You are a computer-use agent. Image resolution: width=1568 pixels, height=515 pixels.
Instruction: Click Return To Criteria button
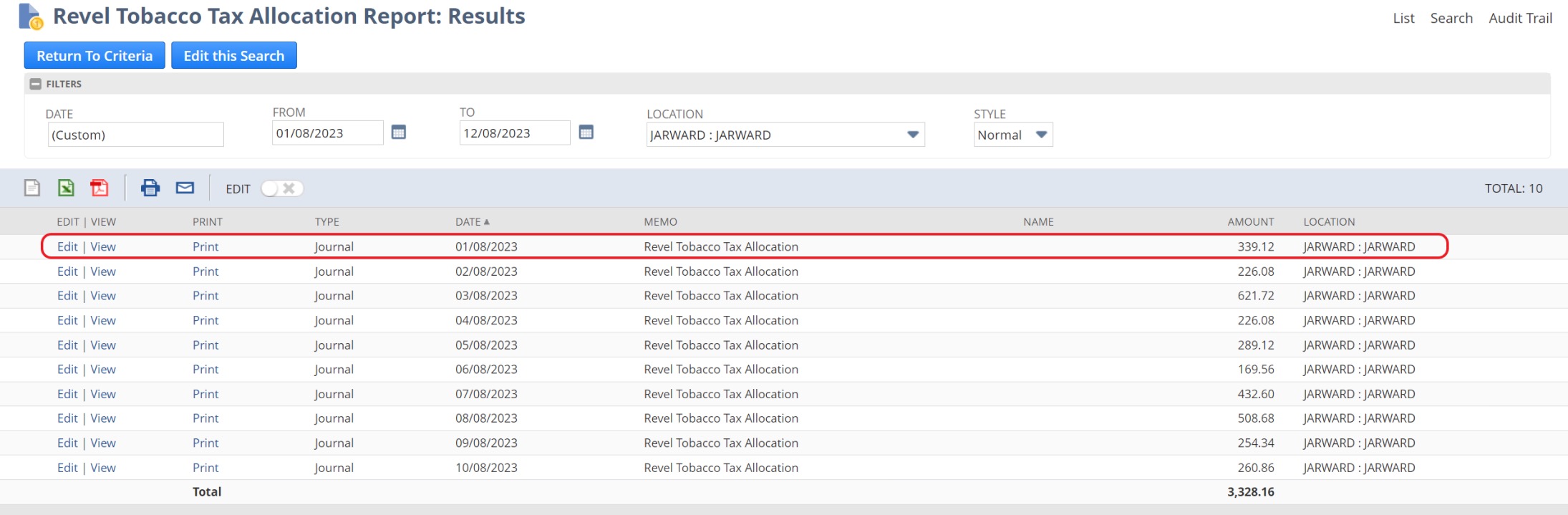95,56
